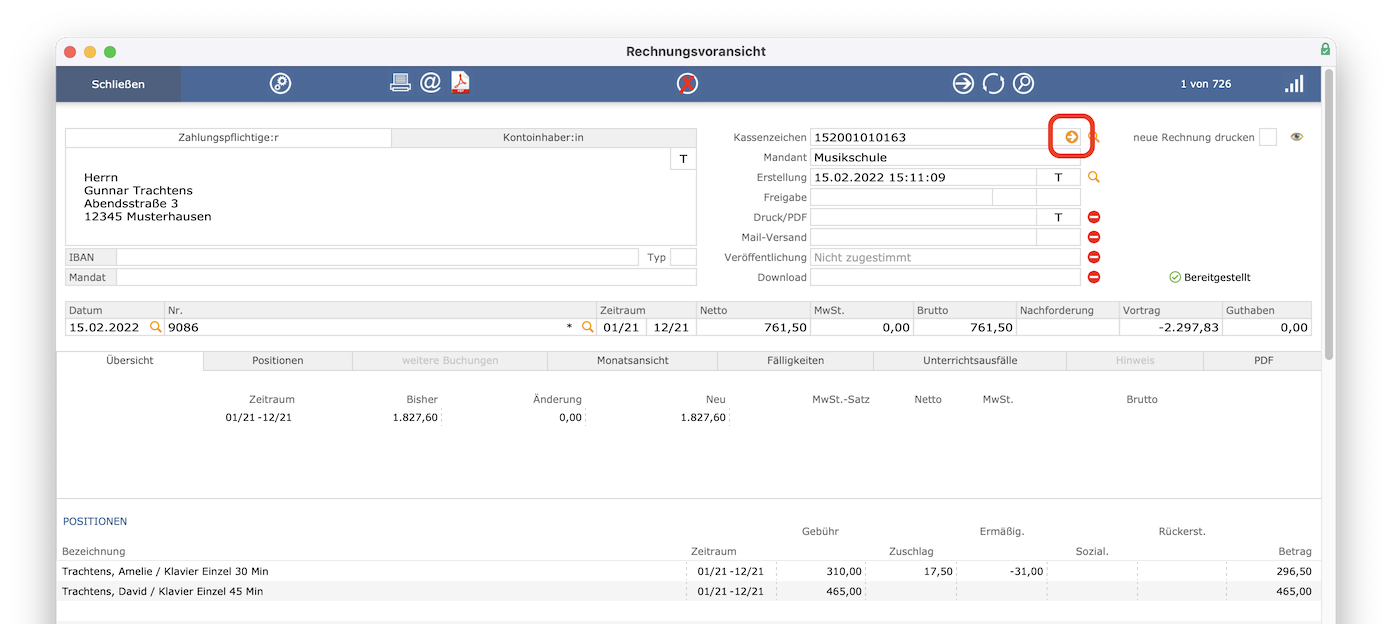Open the magnifier lookup beside the Datum field
This screenshot has height=624, width=1392.
[x=155, y=327]
